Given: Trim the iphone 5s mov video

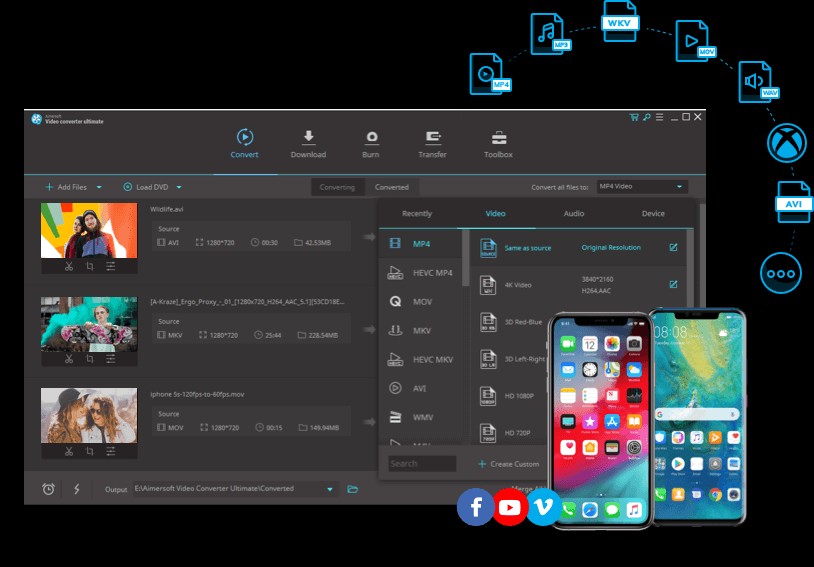Looking at the screenshot, I should [69, 451].
